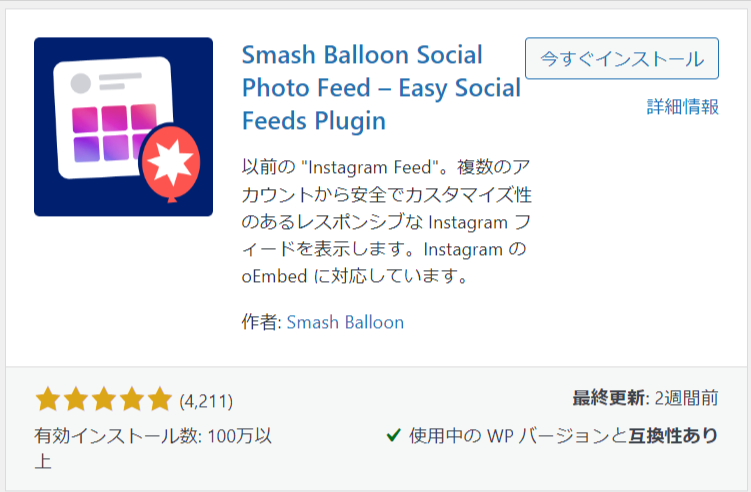Click the 今すぐインストール button
Image resolution: width=751 pixels, height=492 pixels.
pos(622,58)
